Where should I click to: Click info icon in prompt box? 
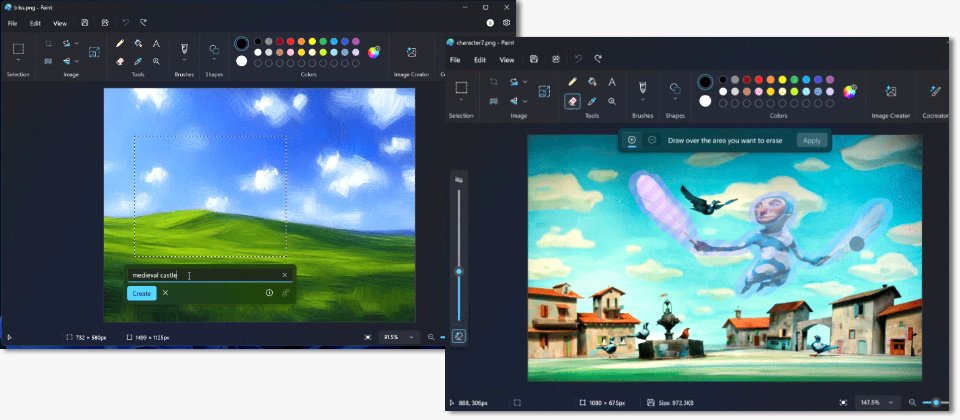click(269, 293)
